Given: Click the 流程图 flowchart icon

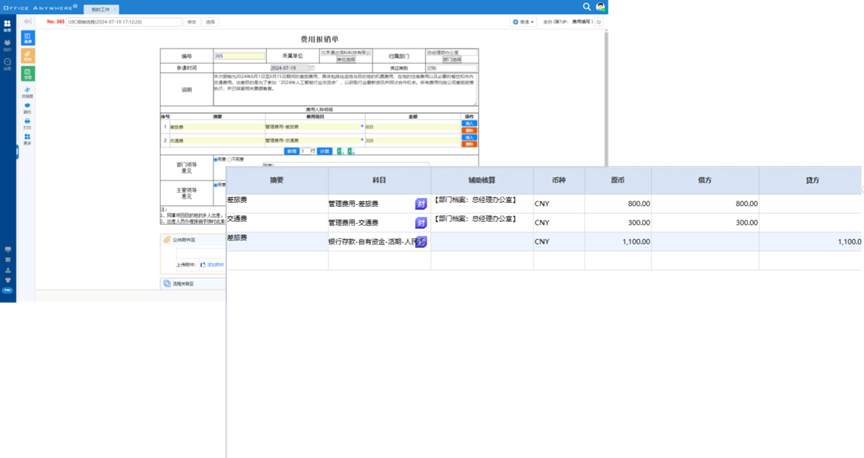Looking at the screenshot, I should [27, 92].
